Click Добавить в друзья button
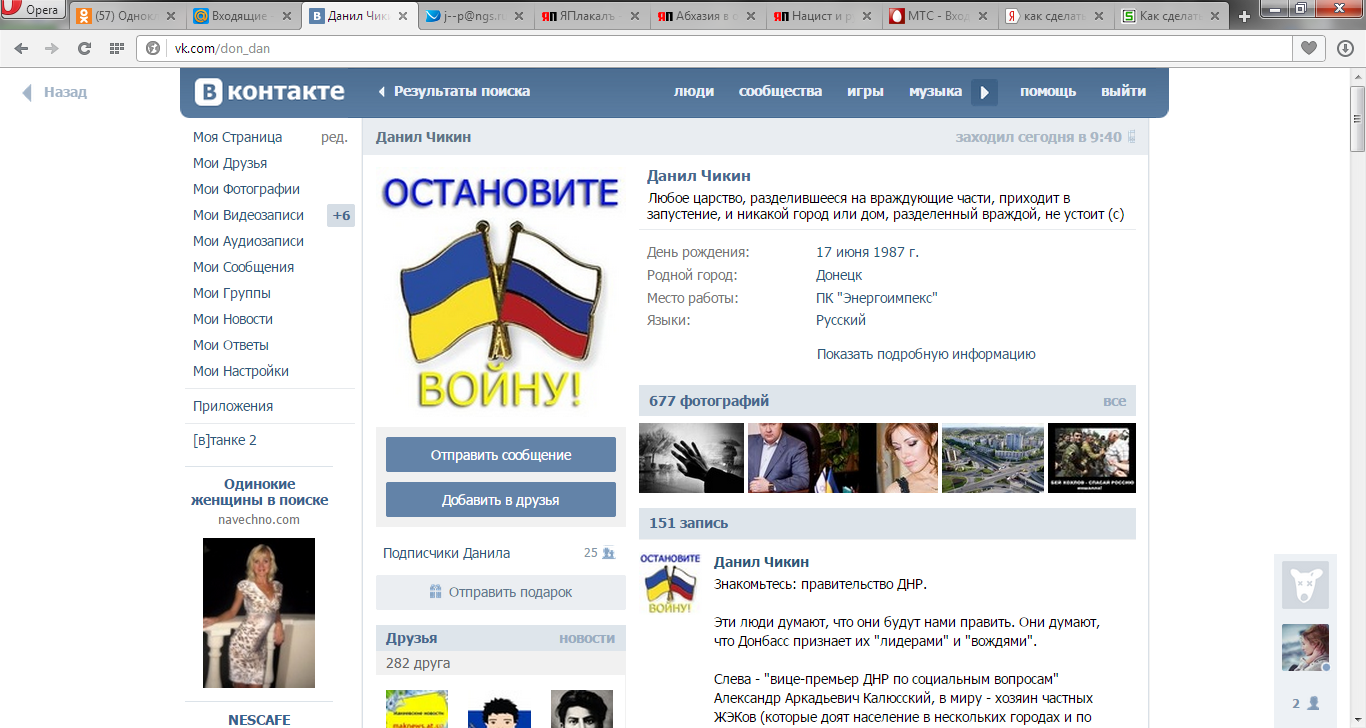 coord(501,499)
